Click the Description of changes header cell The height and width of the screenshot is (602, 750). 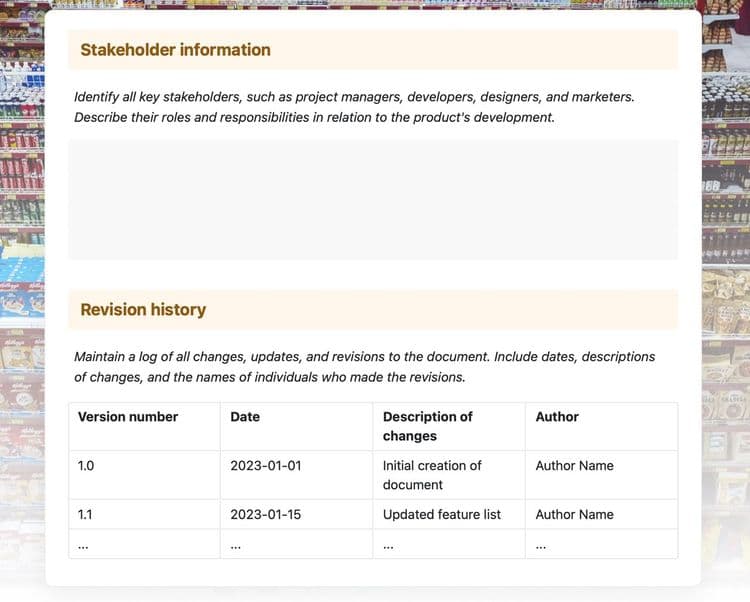449,427
